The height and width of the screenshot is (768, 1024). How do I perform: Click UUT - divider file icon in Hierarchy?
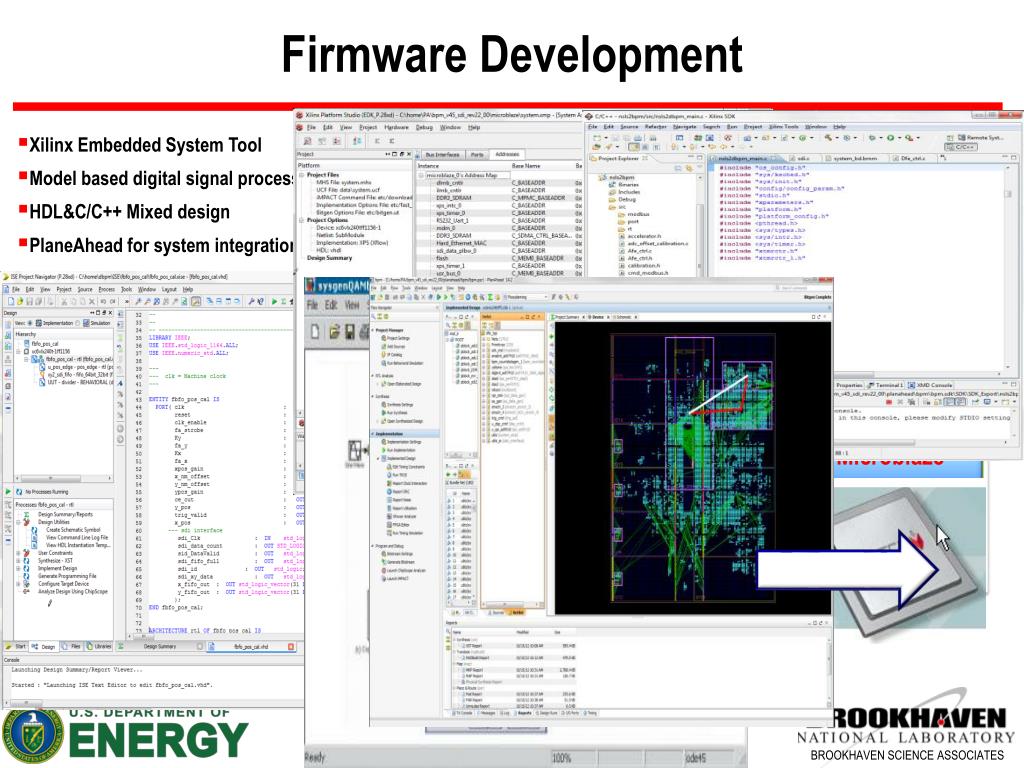click(42, 383)
